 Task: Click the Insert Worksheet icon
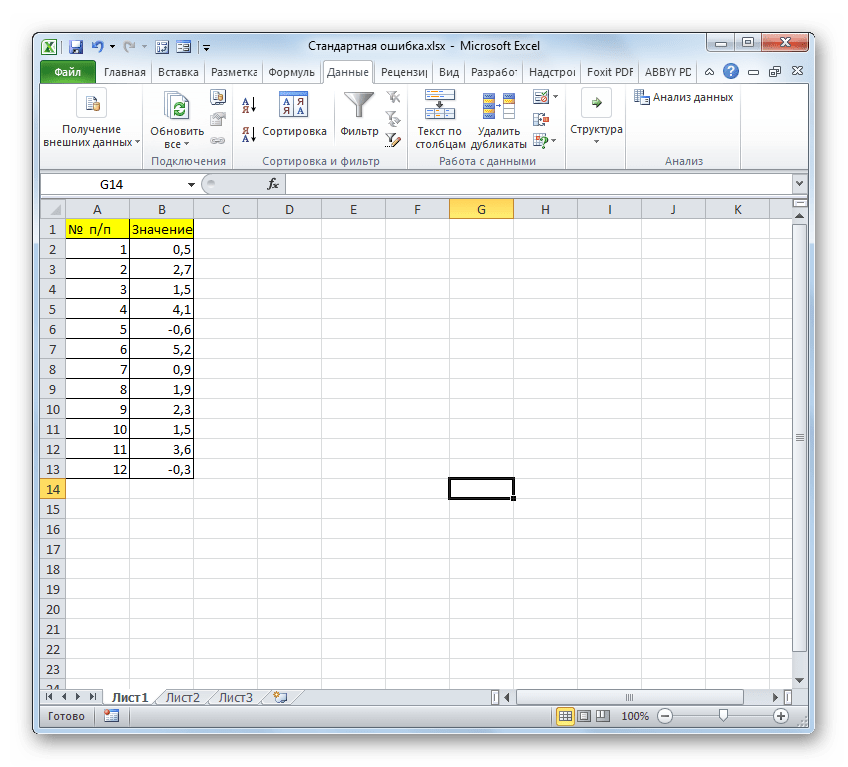click(x=280, y=697)
